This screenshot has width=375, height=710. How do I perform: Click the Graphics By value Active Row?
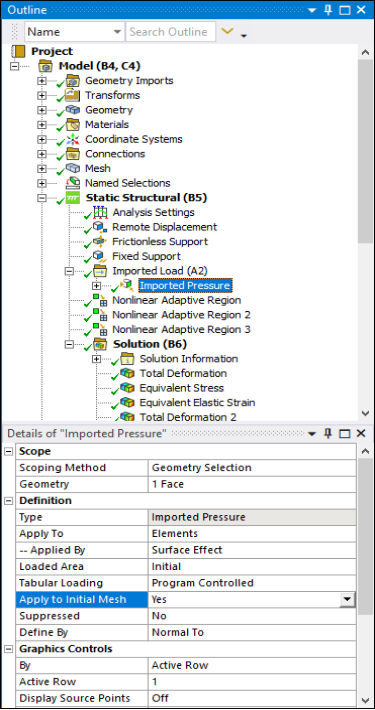252,665
